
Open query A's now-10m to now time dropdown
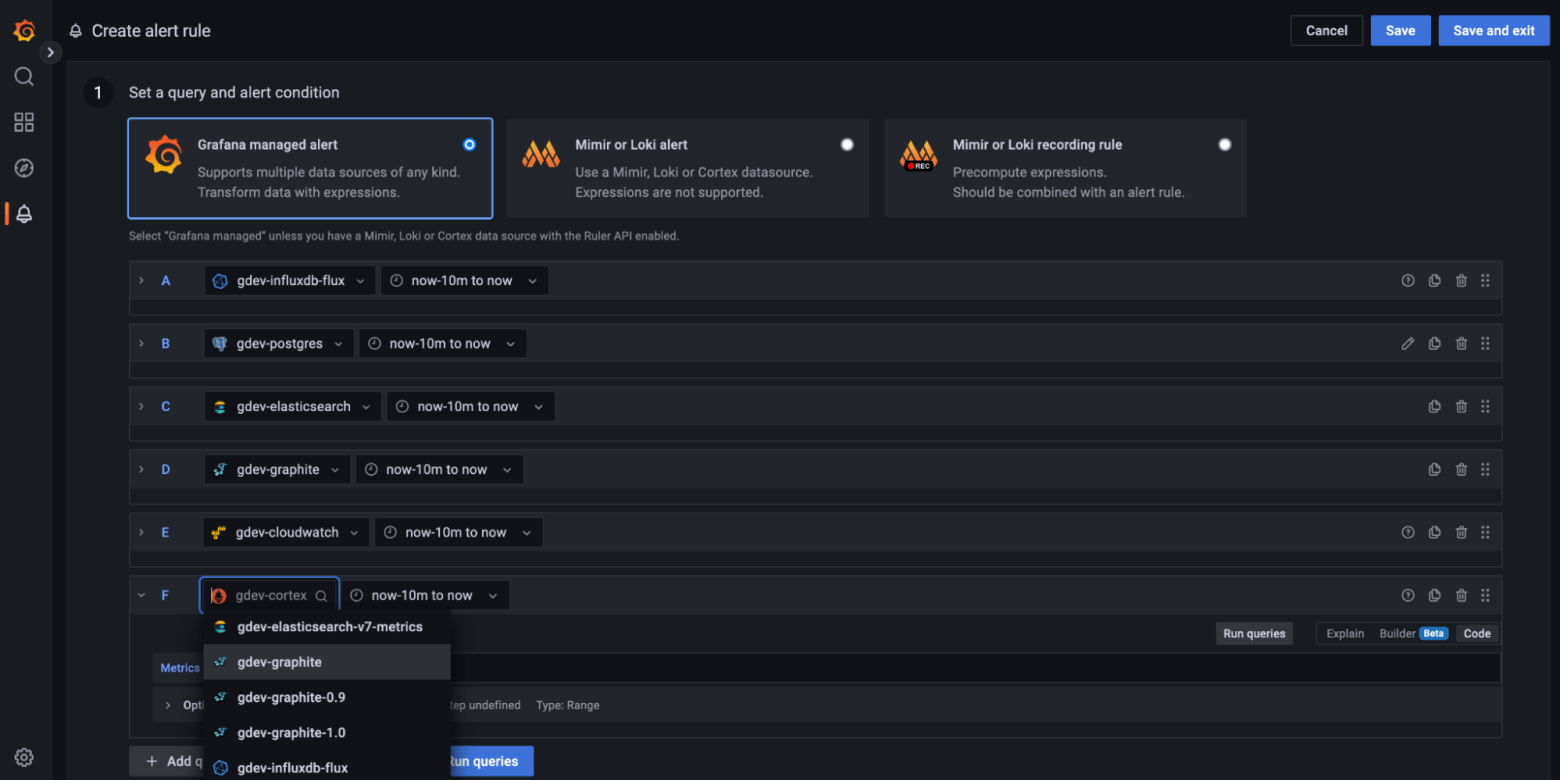point(464,280)
